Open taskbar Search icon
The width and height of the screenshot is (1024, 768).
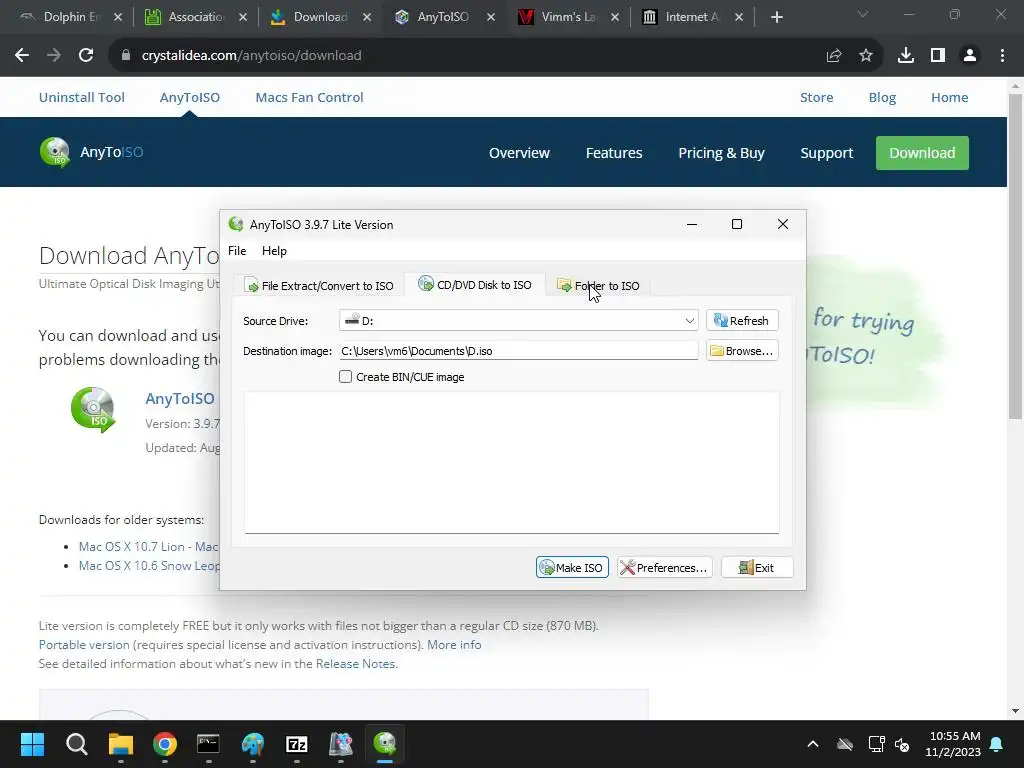point(76,744)
